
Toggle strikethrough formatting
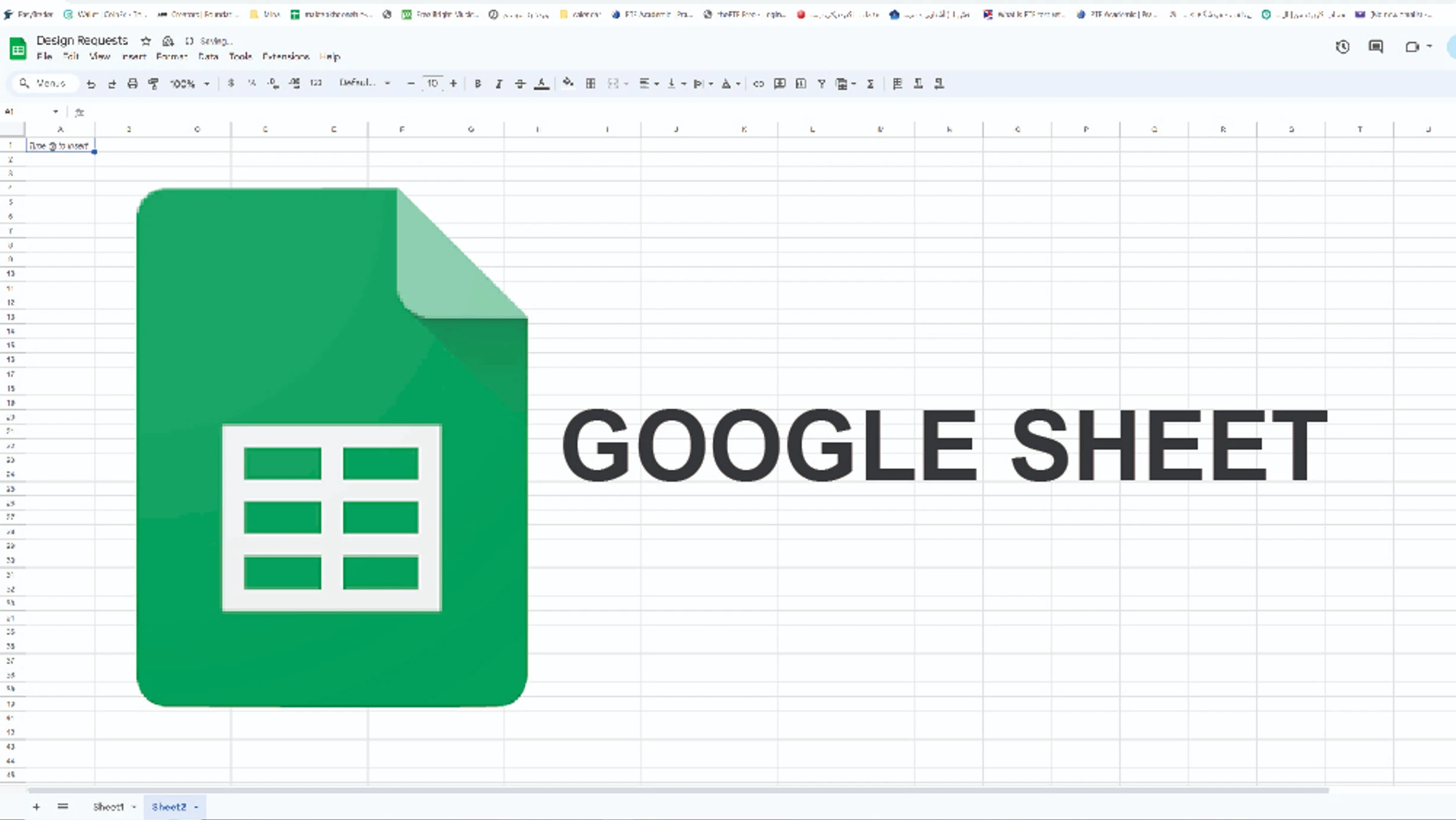pyautogui.click(x=520, y=84)
